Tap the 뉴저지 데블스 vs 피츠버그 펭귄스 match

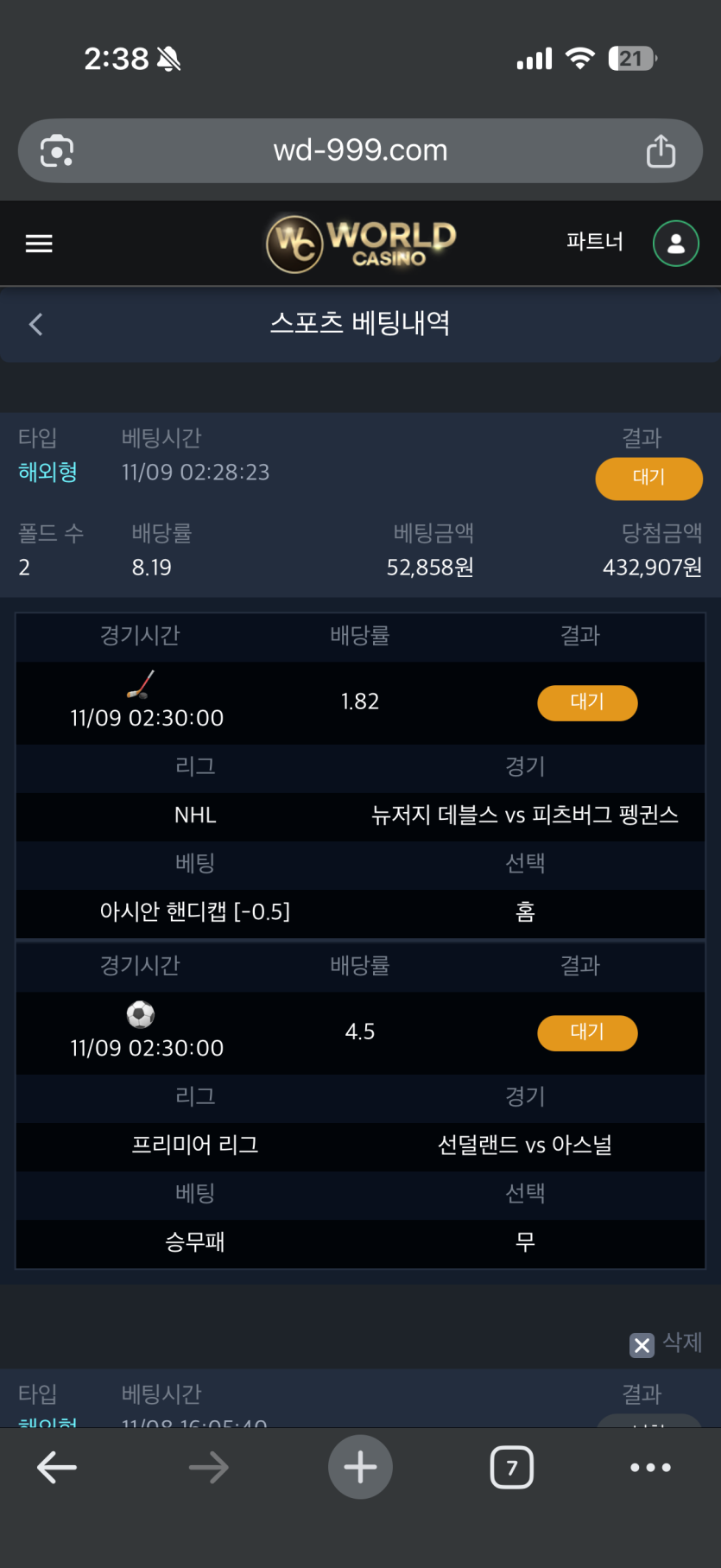(x=524, y=815)
